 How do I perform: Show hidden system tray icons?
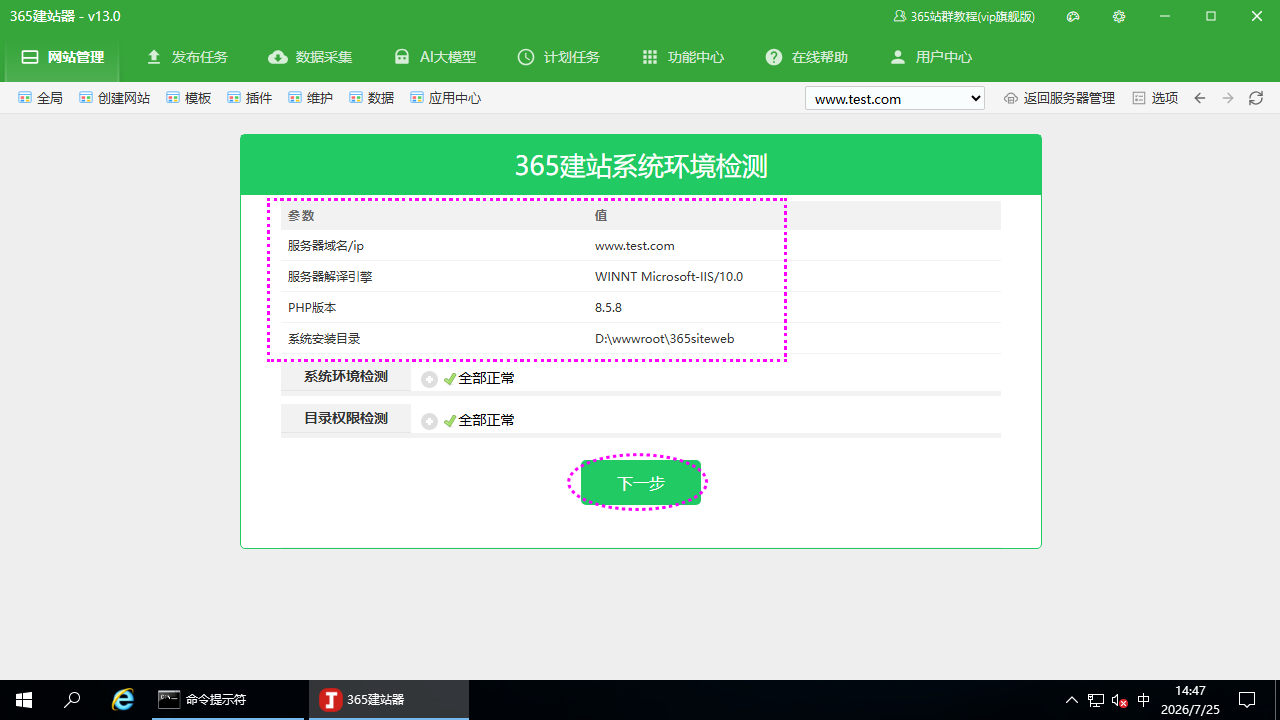tap(1072, 700)
